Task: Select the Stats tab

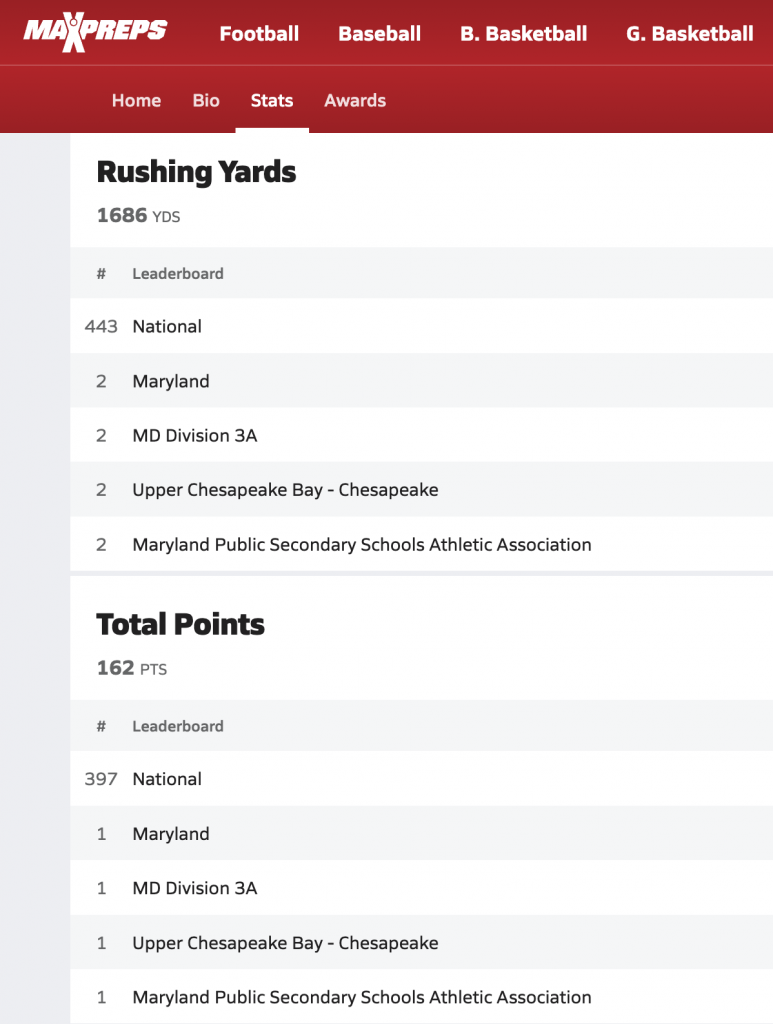Action: click(272, 100)
